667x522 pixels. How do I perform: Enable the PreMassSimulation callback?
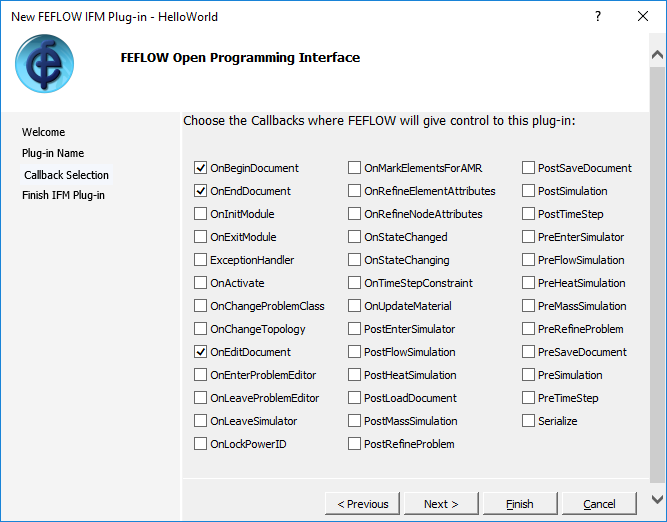pyautogui.click(x=528, y=306)
